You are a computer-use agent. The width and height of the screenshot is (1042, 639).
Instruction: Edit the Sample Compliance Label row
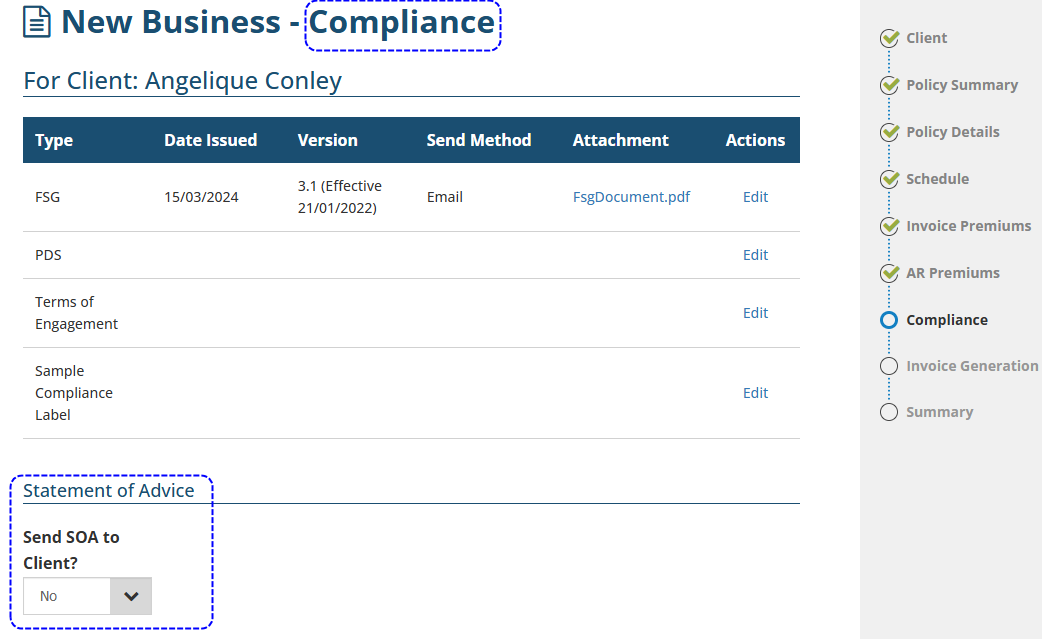pyautogui.click(x=755, y=393)
